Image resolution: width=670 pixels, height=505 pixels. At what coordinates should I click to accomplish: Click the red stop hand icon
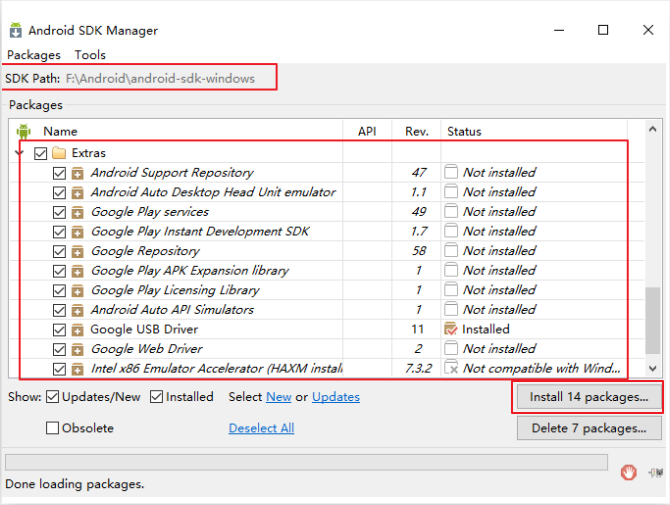(x=629, y=473)
